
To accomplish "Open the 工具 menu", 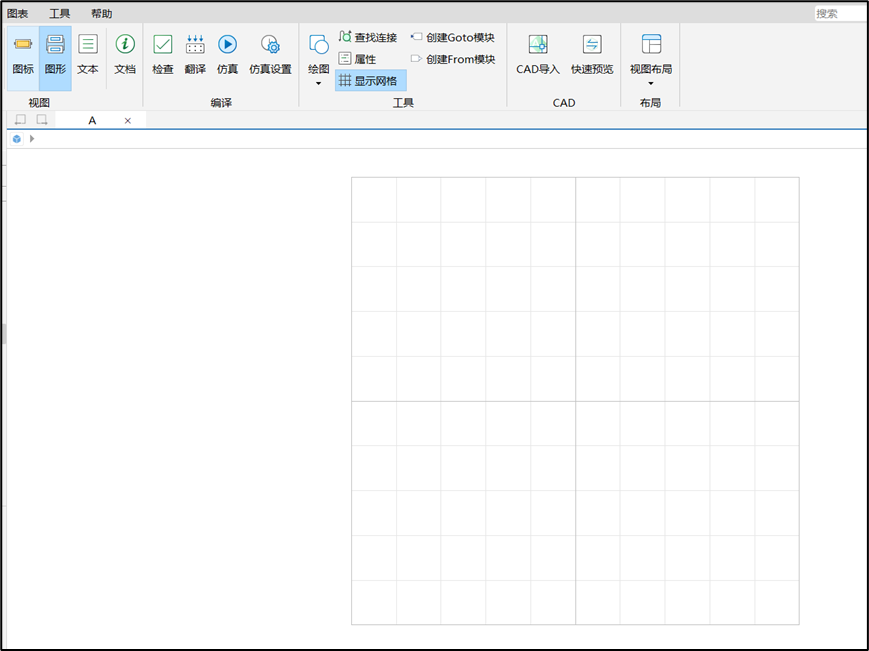I will [x=59, y=13].
